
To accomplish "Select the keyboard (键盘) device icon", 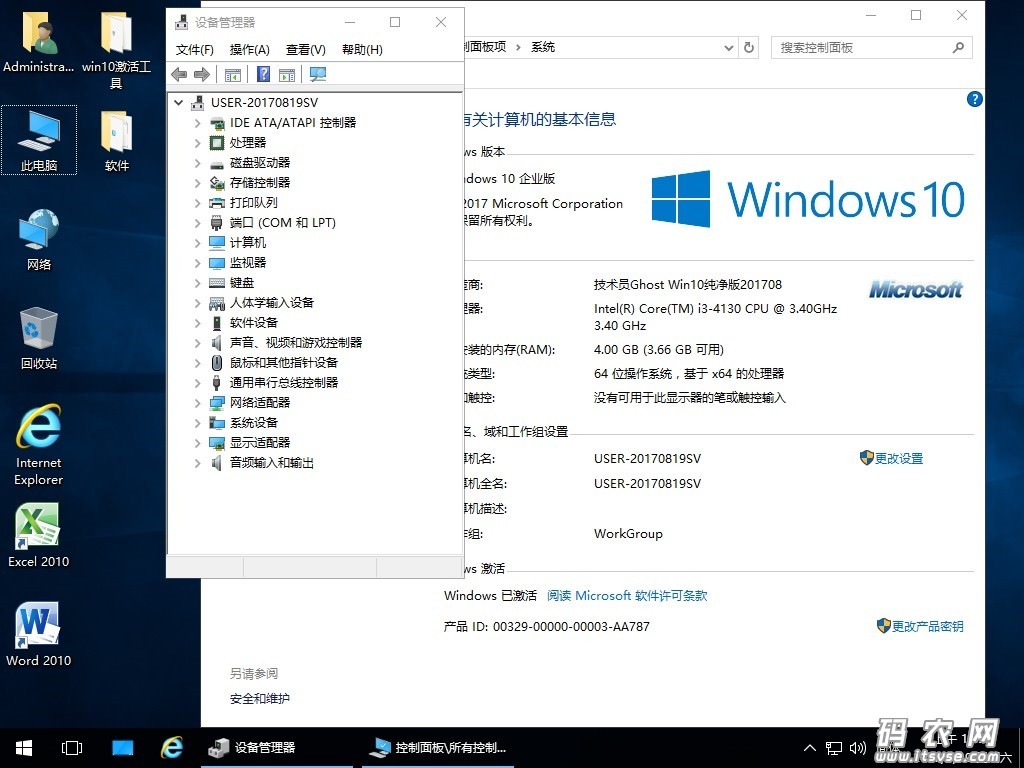I will (217, 283).
